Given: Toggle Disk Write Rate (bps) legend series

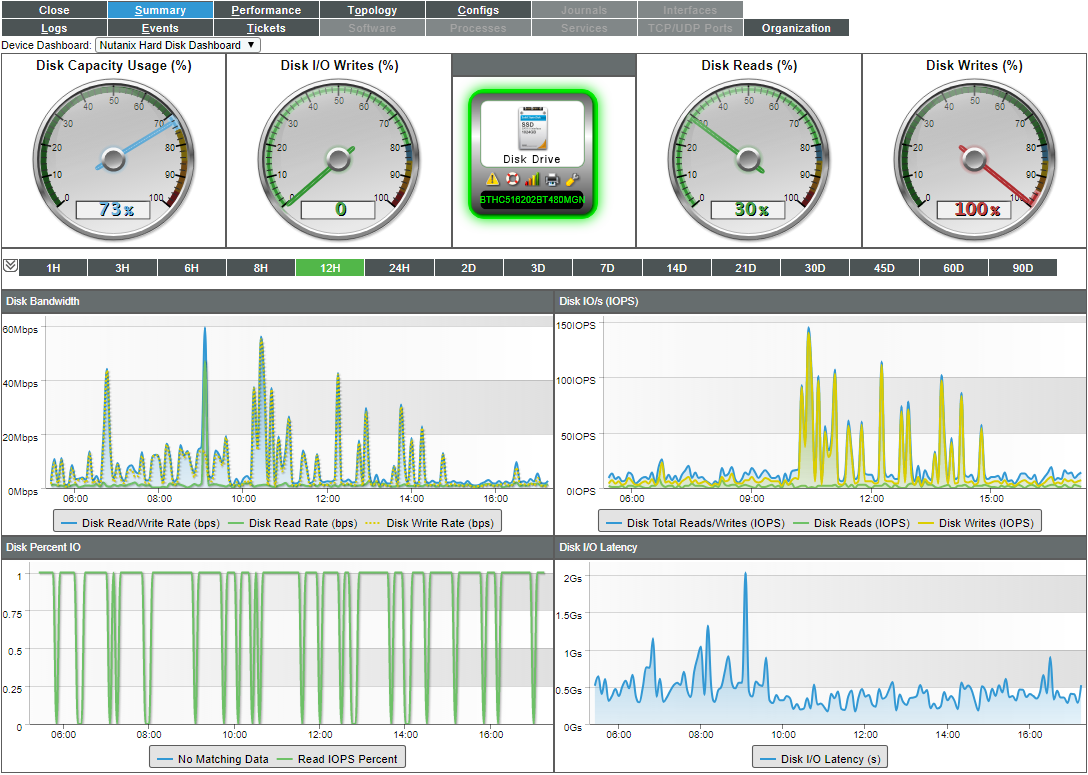Looking at the screenshot, I should (430, 523).
